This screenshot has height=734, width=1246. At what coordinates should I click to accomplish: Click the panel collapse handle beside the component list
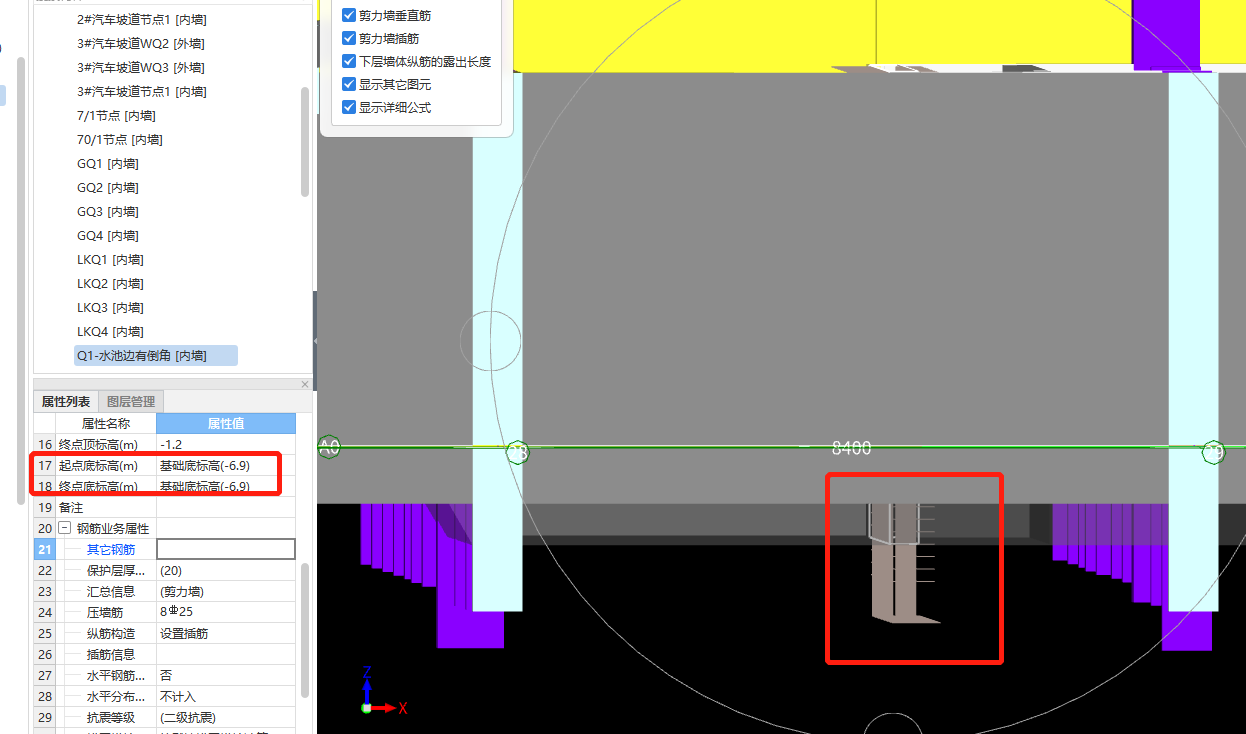(x=316, y=341)
